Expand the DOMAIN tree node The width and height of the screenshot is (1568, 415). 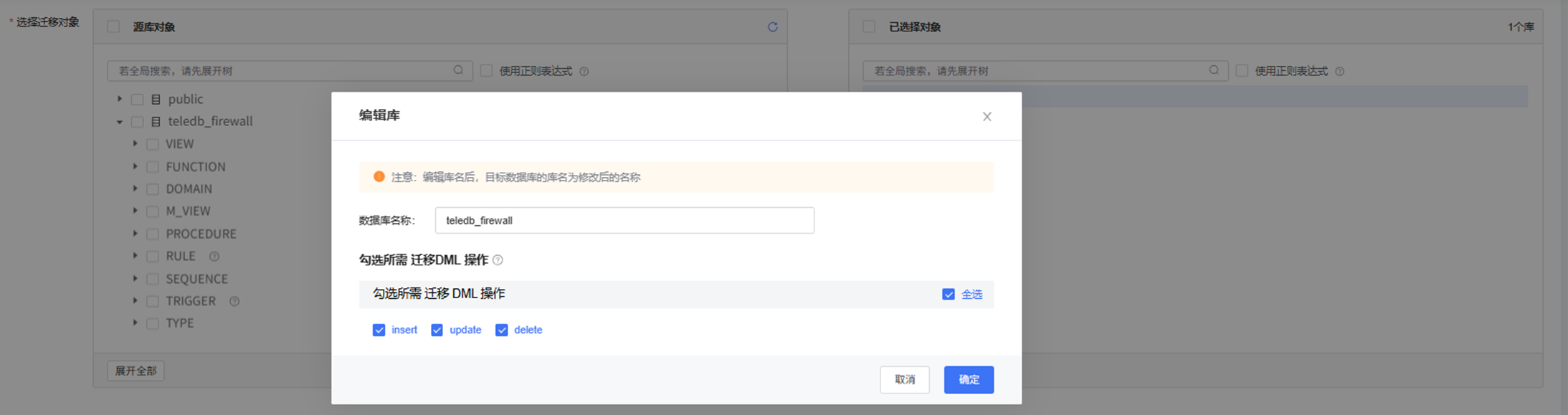pos(135,189)
